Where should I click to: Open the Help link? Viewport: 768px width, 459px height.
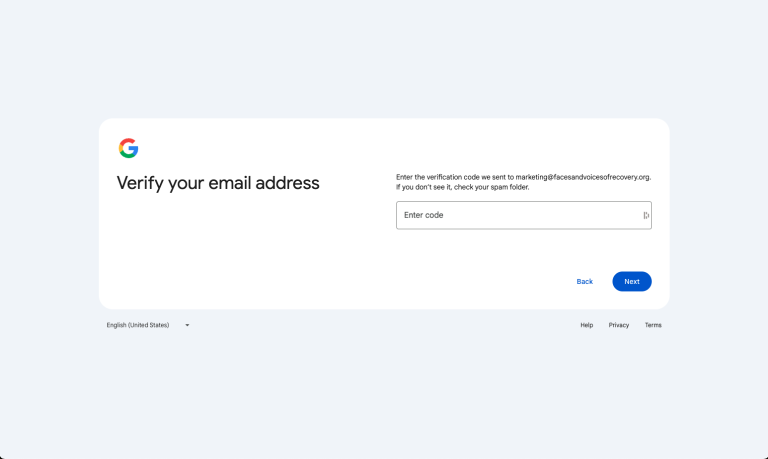tap(587, 325)
